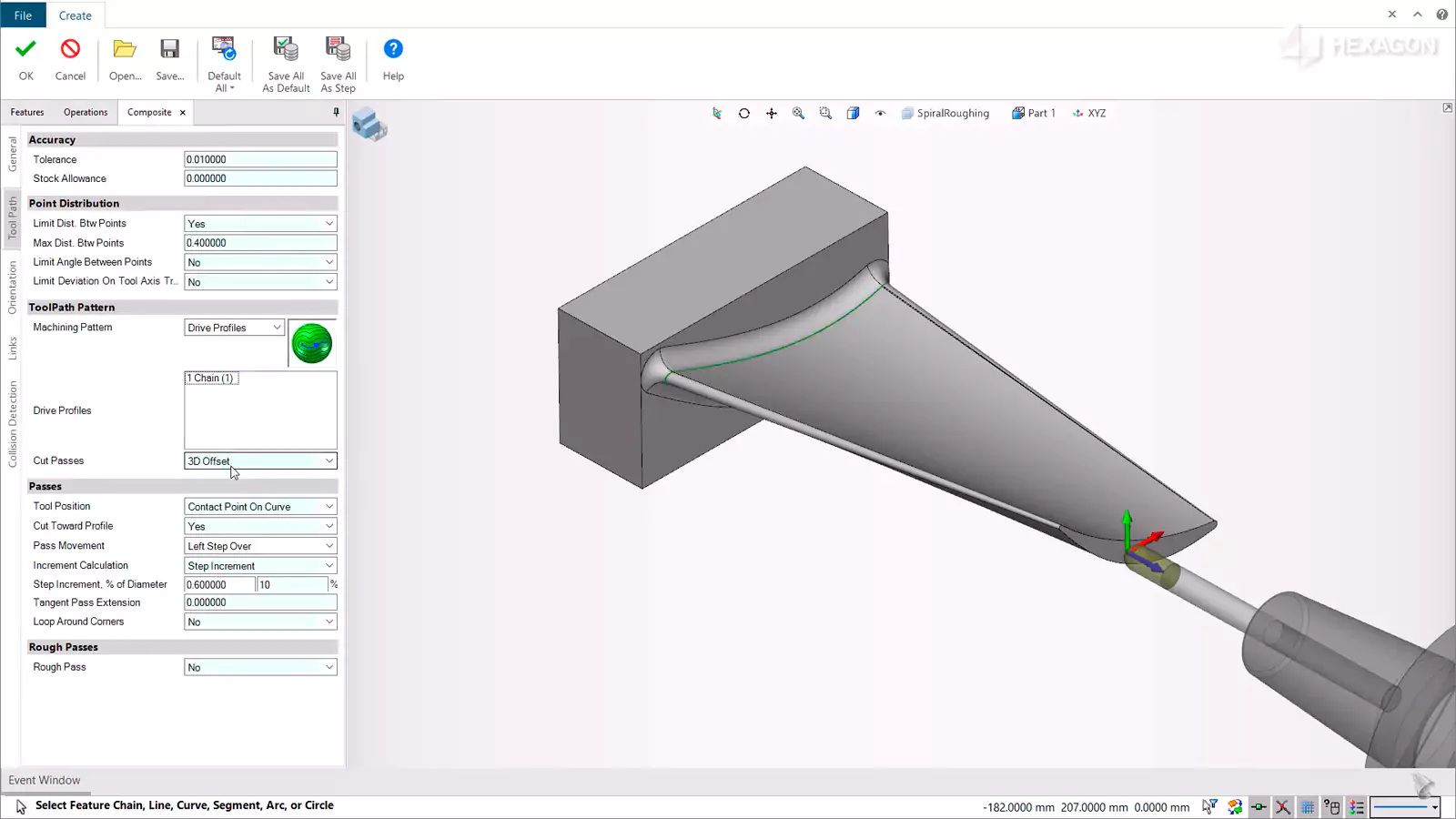Open Loop Around Corners dropdown
The height and width of the screenshot is (819, 1456).
260,622
